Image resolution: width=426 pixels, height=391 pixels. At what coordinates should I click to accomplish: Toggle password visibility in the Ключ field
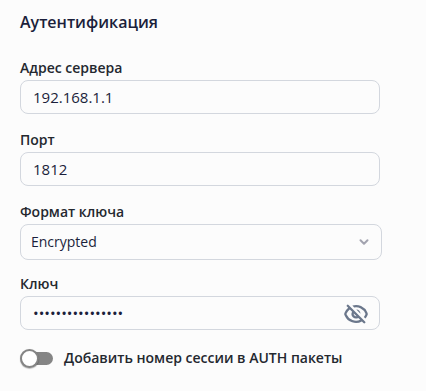coord(356,314)
